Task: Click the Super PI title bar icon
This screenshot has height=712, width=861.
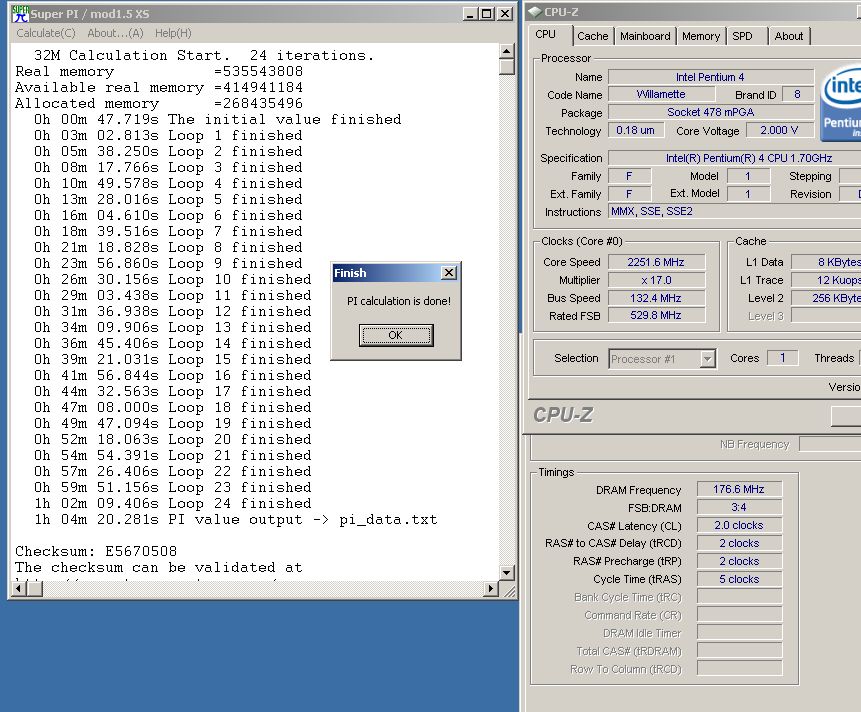Action: coord(20,14)
